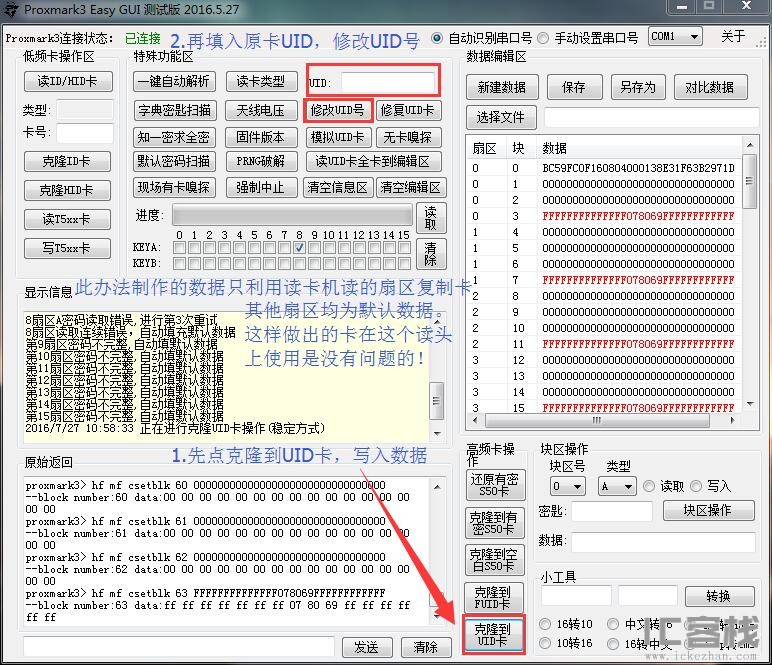Show 固件版本 firmware version

point(261,137)
